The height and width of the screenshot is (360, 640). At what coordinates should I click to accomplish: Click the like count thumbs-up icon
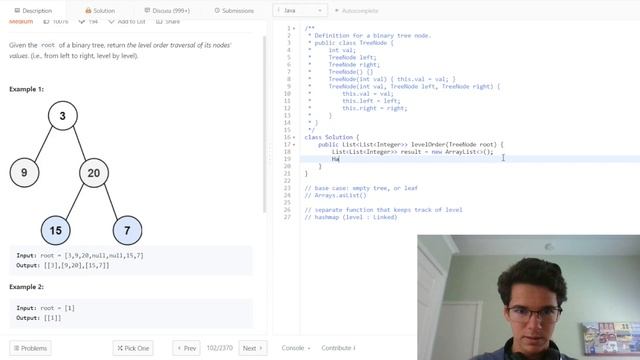click(47, 22)
